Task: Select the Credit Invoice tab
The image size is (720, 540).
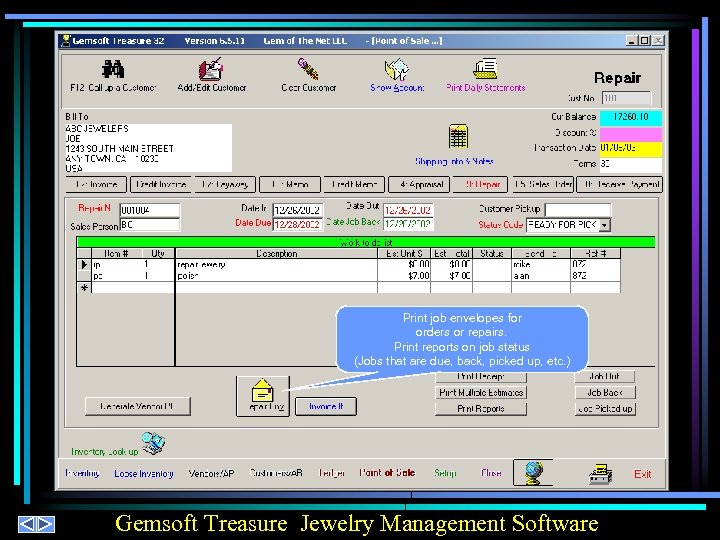Action: pyautogui.click(x=161, y=185)
